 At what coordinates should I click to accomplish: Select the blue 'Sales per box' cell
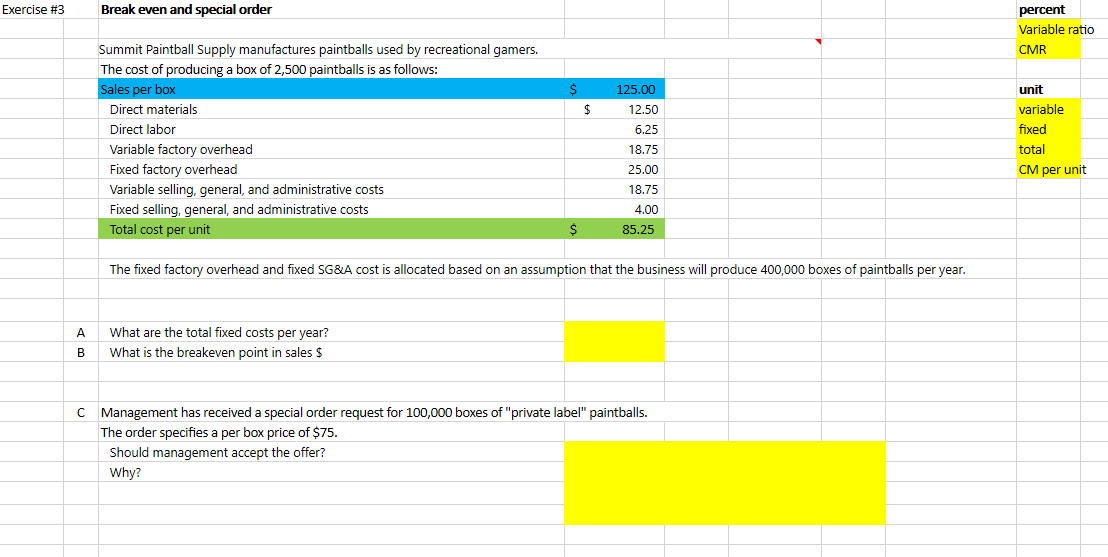(331, 90)
